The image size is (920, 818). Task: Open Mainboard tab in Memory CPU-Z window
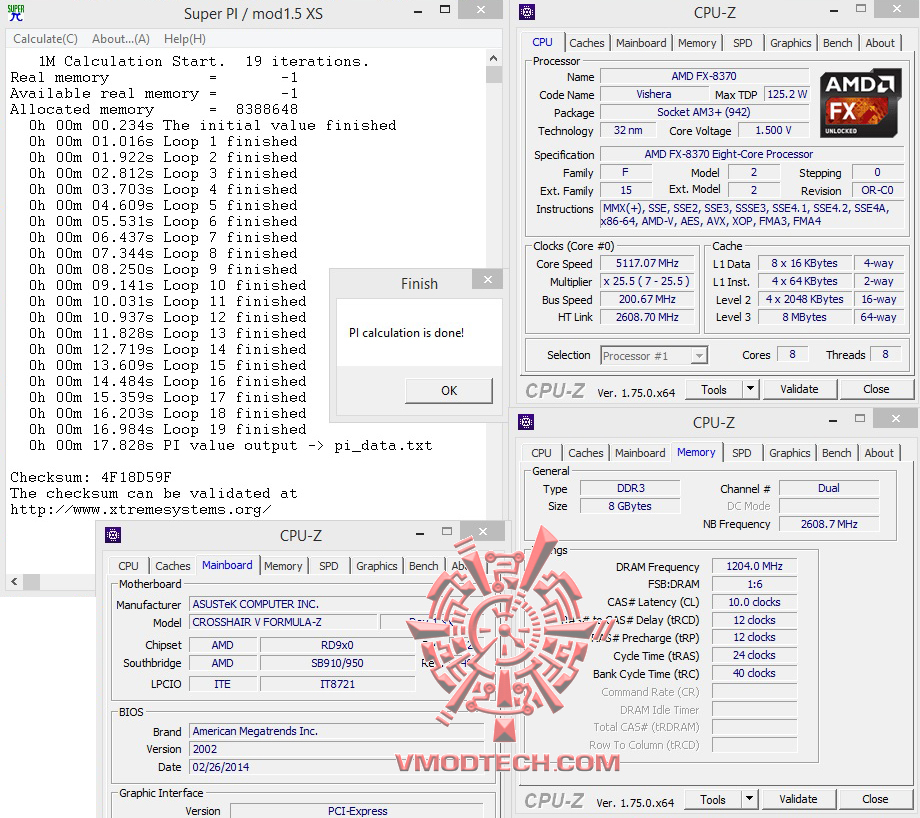point(640,453)
